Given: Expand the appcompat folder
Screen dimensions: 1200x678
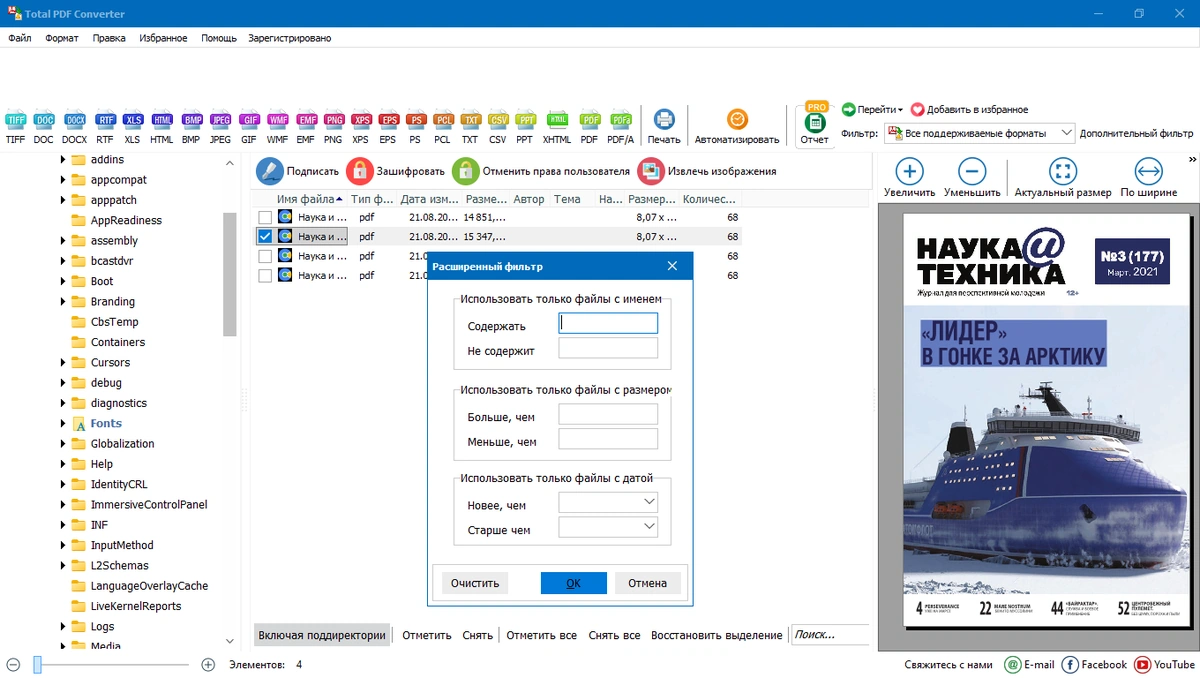Looking at the screenshot, I should tap(63, 180).
